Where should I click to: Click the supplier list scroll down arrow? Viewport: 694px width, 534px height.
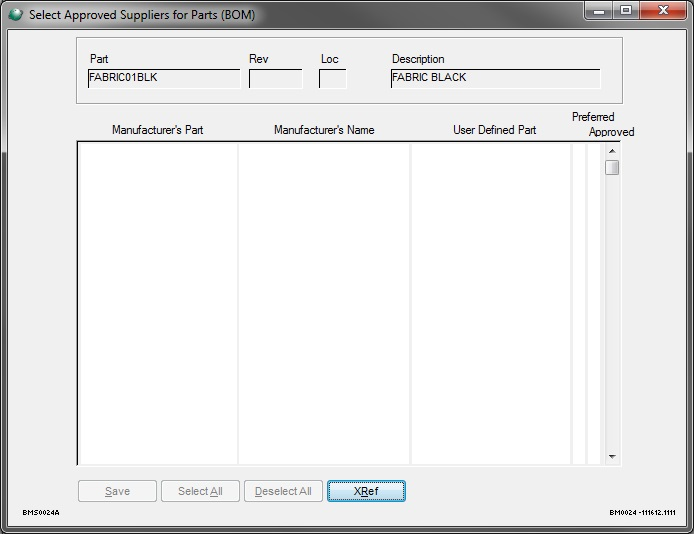tap(612, 457)
